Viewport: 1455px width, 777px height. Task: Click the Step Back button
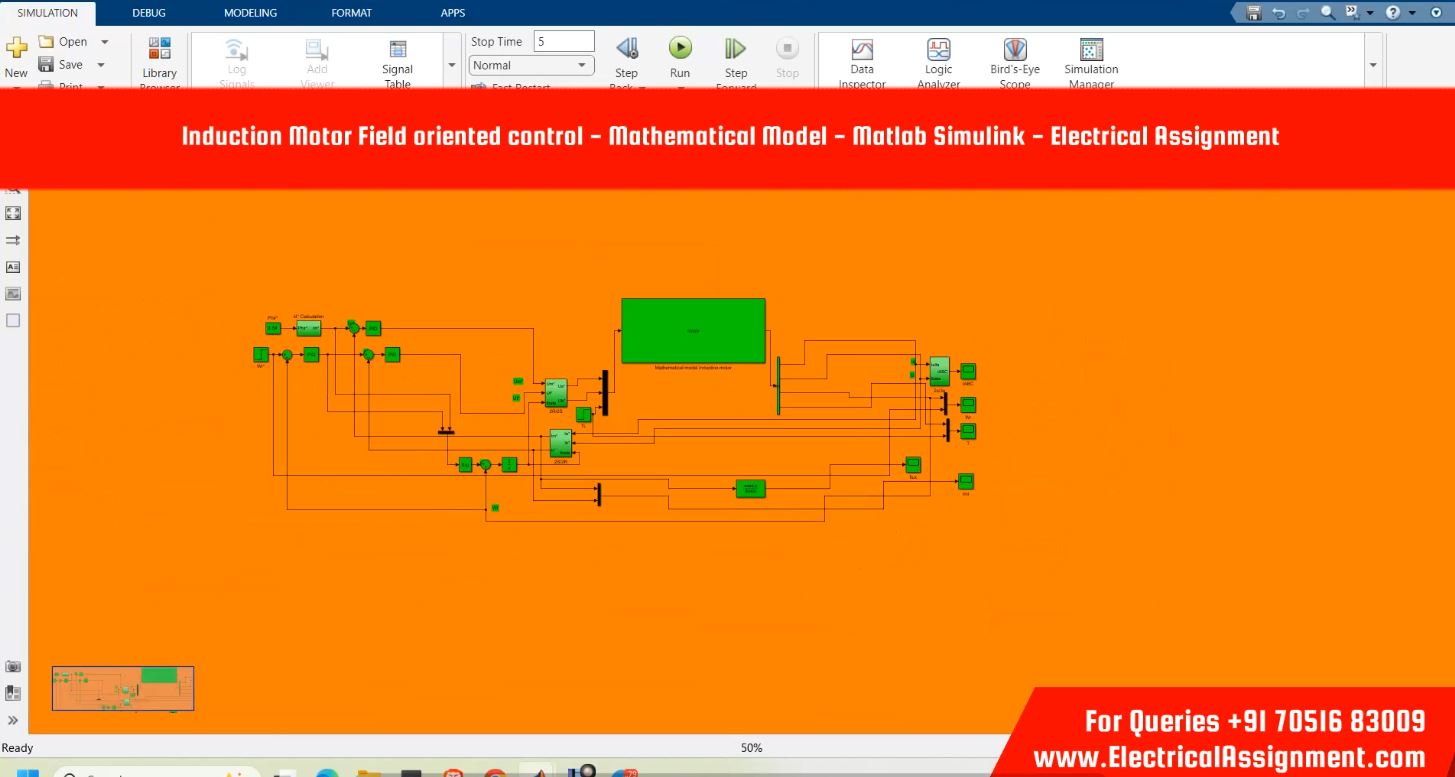coord(626,63)
